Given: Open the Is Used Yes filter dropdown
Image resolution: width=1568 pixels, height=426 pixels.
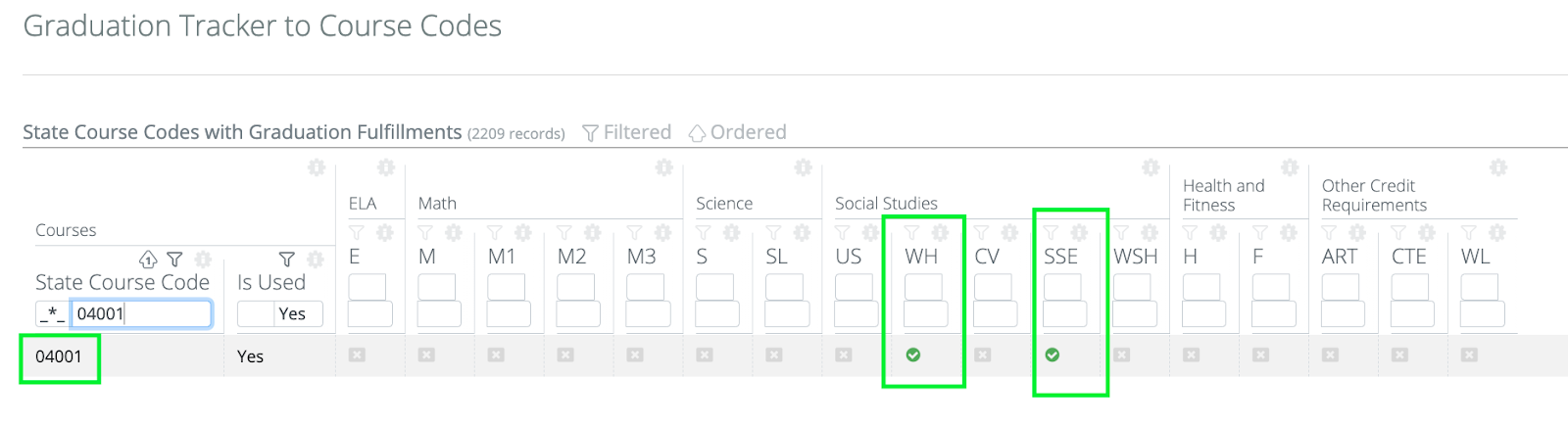Looking at the screenshot, I should (x=280, y=313).
